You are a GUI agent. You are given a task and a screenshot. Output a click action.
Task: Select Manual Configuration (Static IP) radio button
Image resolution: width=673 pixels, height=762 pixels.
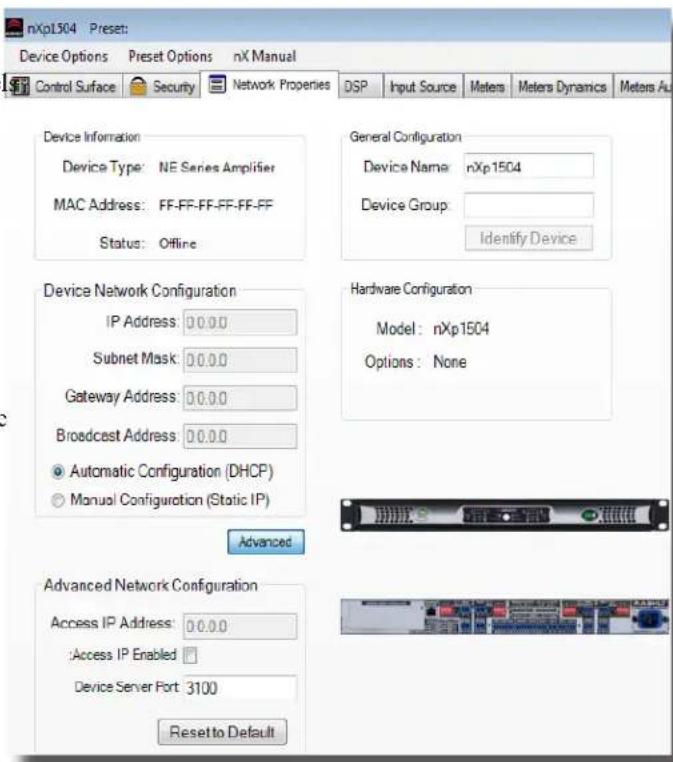point(58,501)
